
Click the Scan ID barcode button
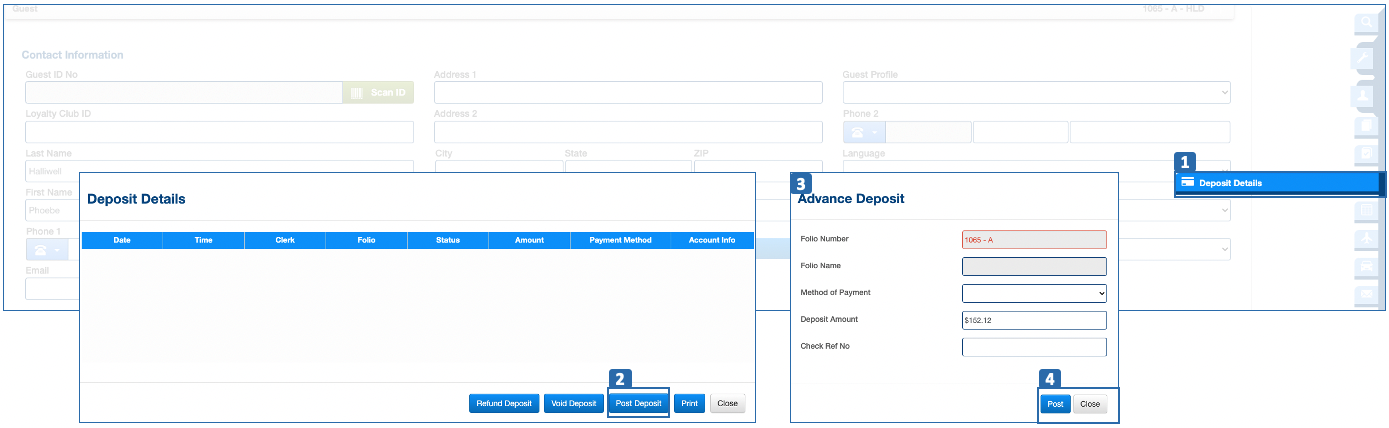pos(378,93)
